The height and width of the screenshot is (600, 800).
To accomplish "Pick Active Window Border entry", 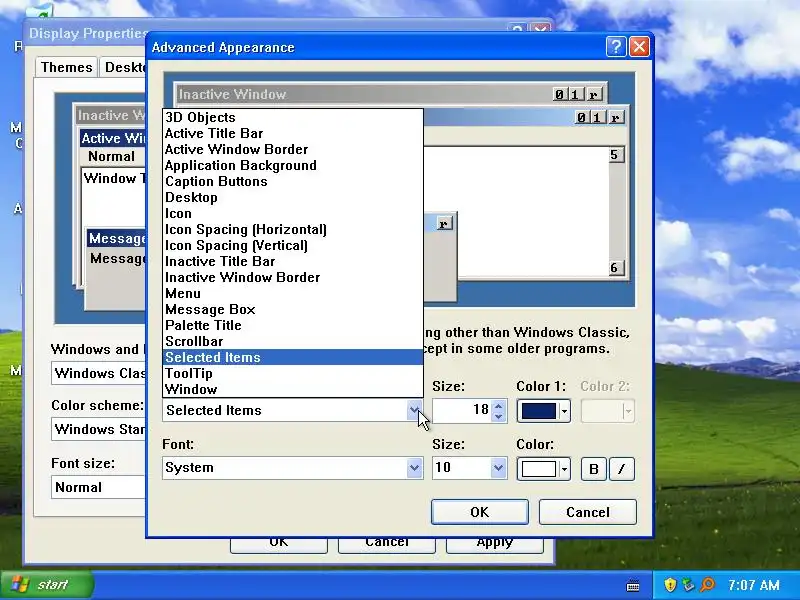I will [x=293, y=149].
